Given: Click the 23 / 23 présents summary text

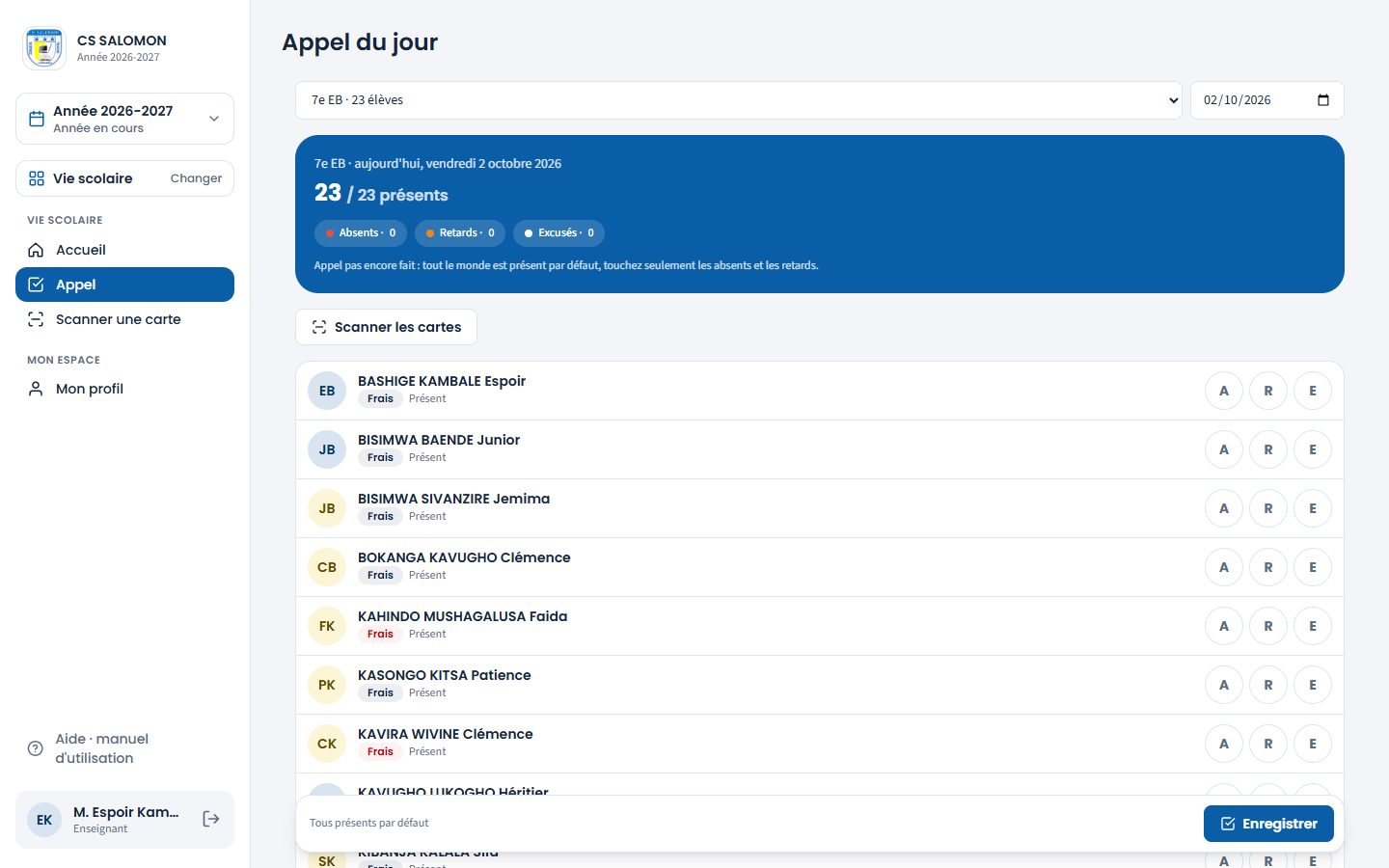Looking at the screenshot, I should (x=381, y=193).
